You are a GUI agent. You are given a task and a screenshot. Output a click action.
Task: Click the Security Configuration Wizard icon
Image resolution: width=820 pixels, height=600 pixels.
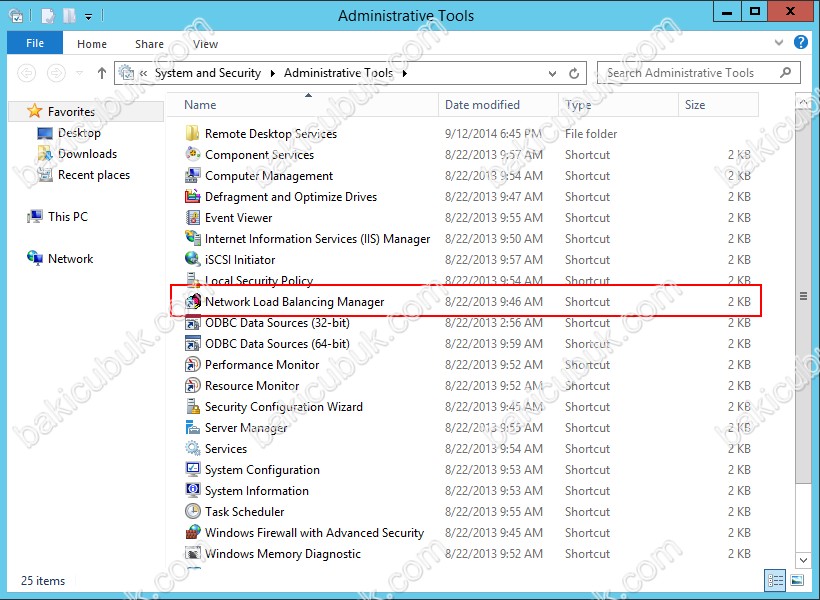(192, 406)
